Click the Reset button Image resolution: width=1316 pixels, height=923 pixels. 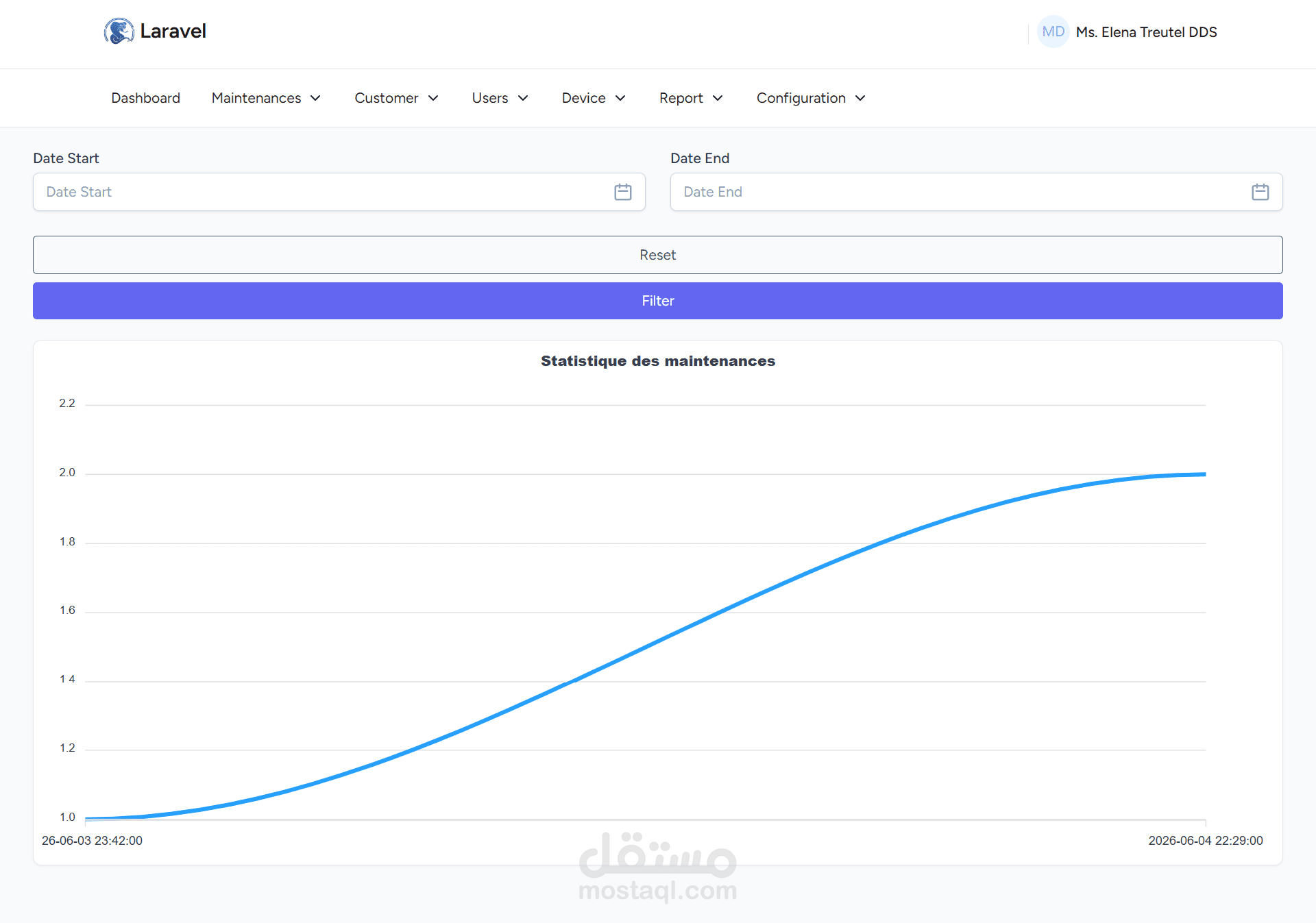click(x=658, y=255)
